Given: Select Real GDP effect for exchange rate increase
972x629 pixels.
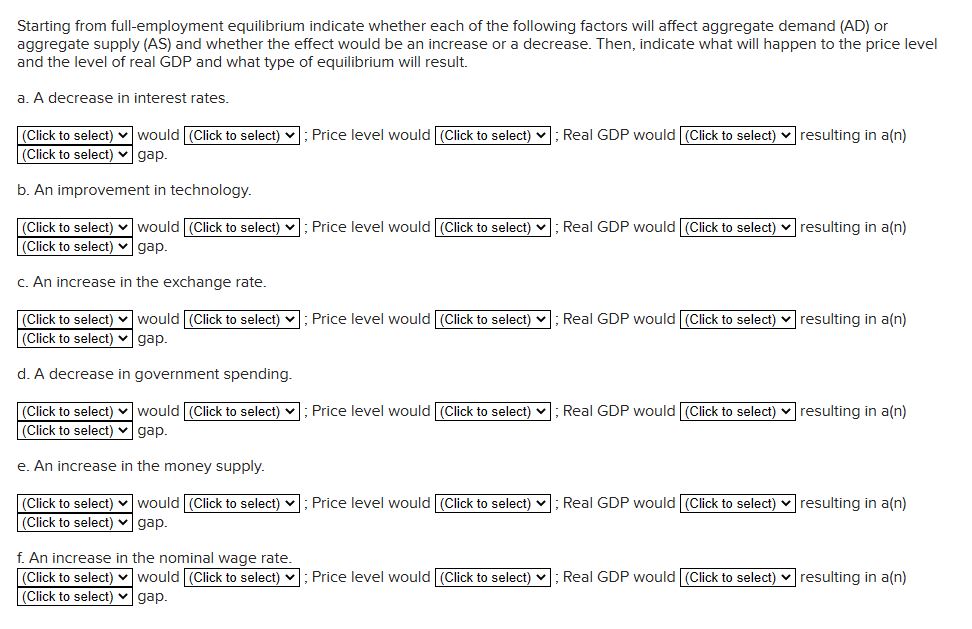Looking at the screenshot, I should 735,319.
